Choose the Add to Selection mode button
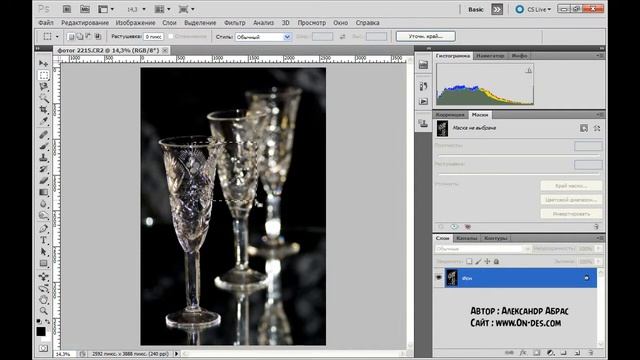Image resolution: width=640 pixels, height=360 pixels. (x=80, y=37)
